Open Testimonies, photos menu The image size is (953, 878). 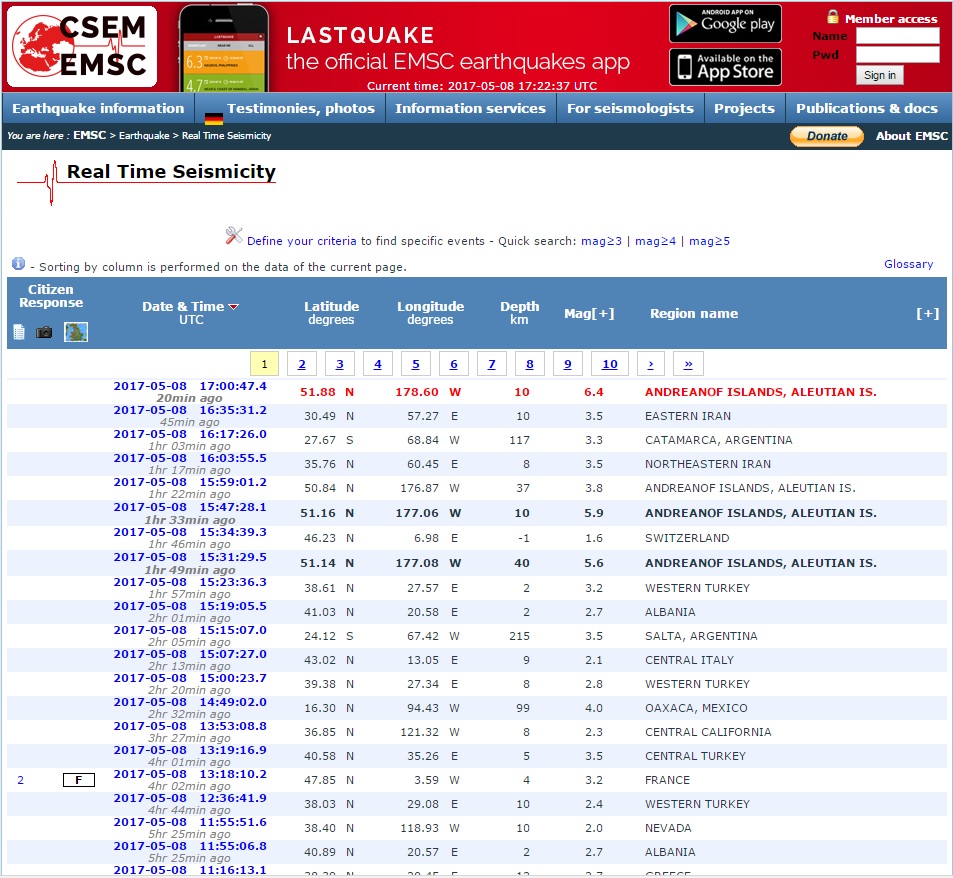tap(301, 108)
